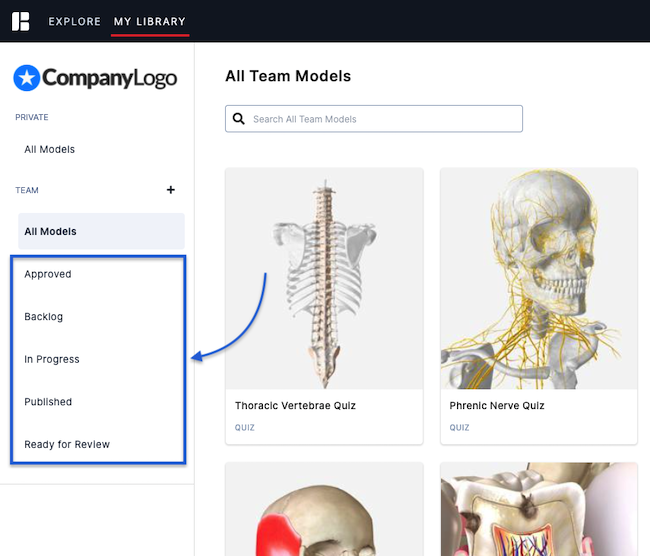The image size is (650, 556).
Task: Open the tooth cross-section model
Action: tap(539, 510)
